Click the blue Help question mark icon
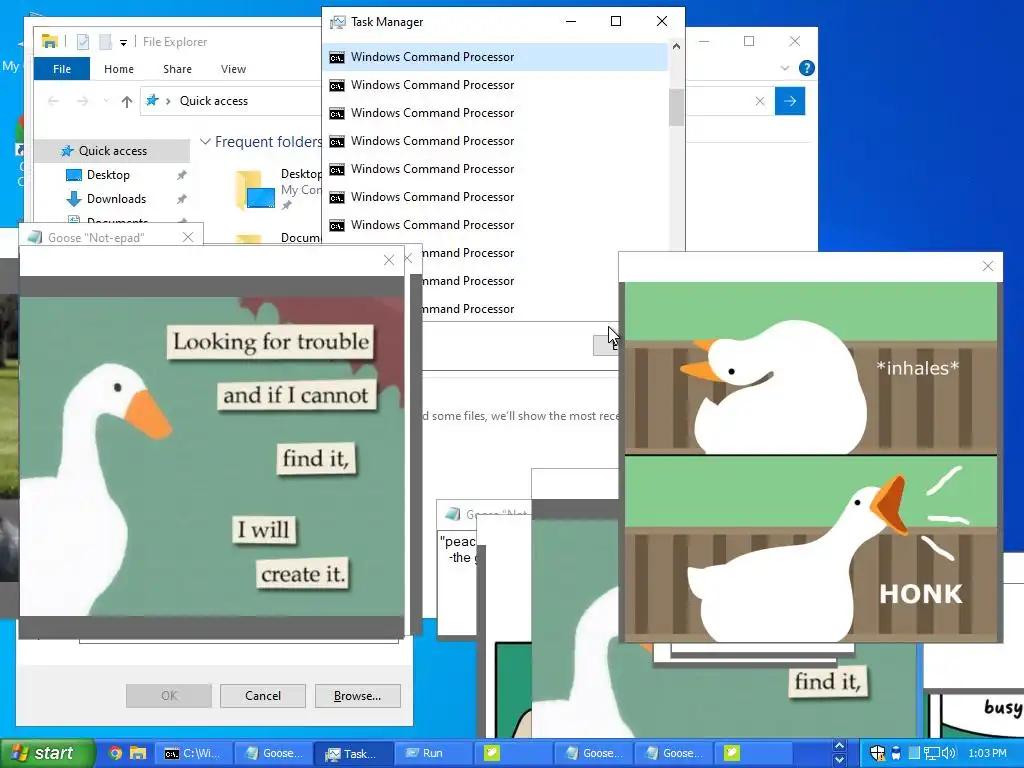The width and height of the screenshot is (1024, 768). tap(807, 68)
